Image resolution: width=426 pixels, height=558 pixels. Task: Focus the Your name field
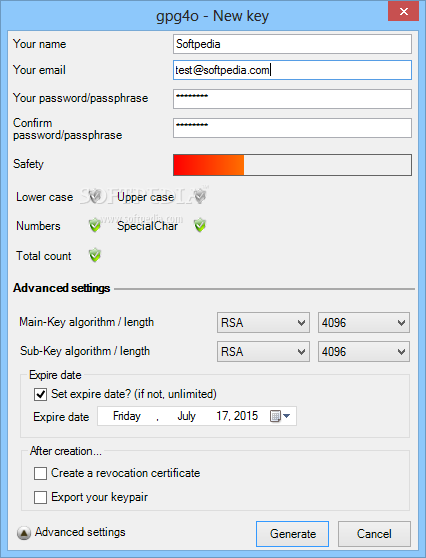point(292,44)
